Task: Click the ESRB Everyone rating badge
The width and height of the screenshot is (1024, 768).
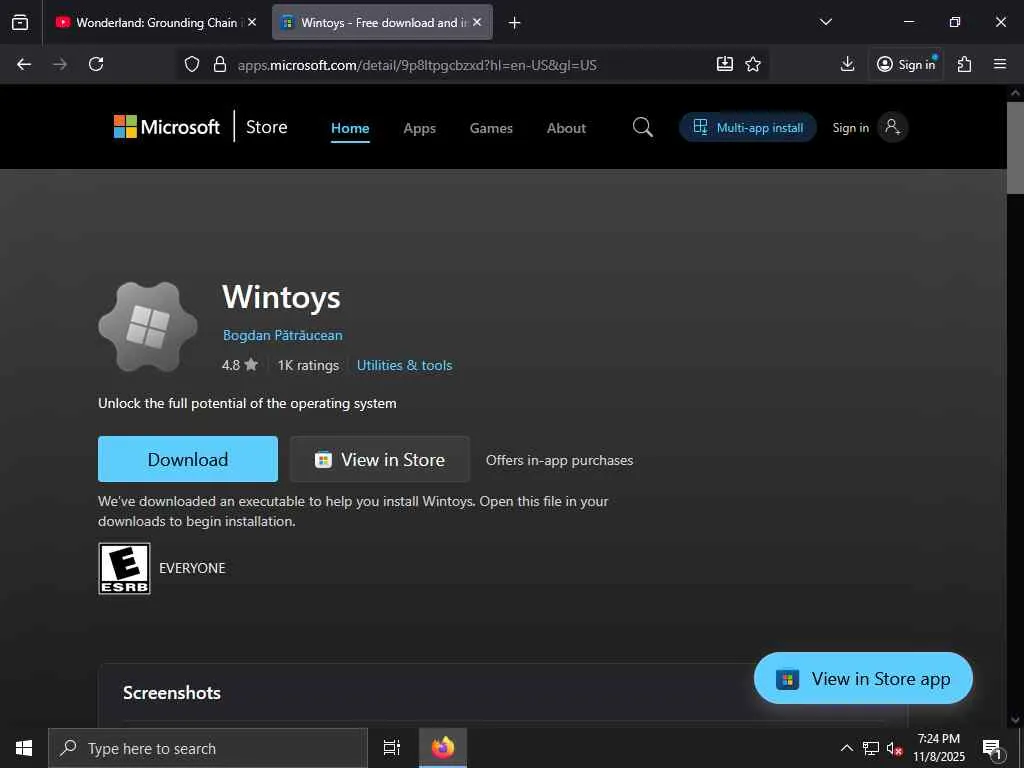Action: (124, 568)
